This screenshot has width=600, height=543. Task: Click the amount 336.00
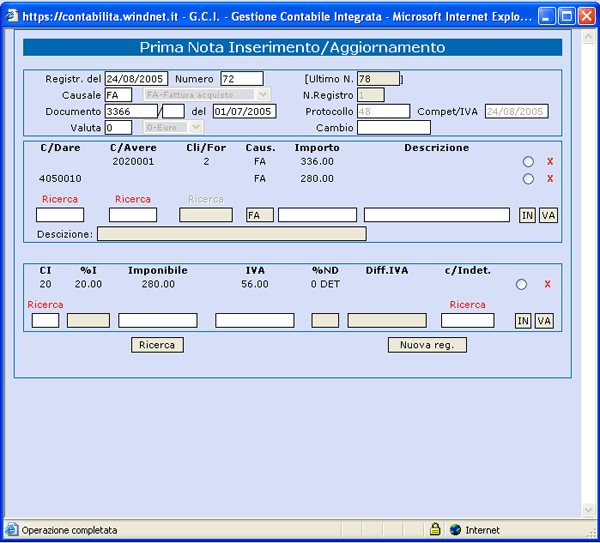pyautogui.click(x=317, y=162)
